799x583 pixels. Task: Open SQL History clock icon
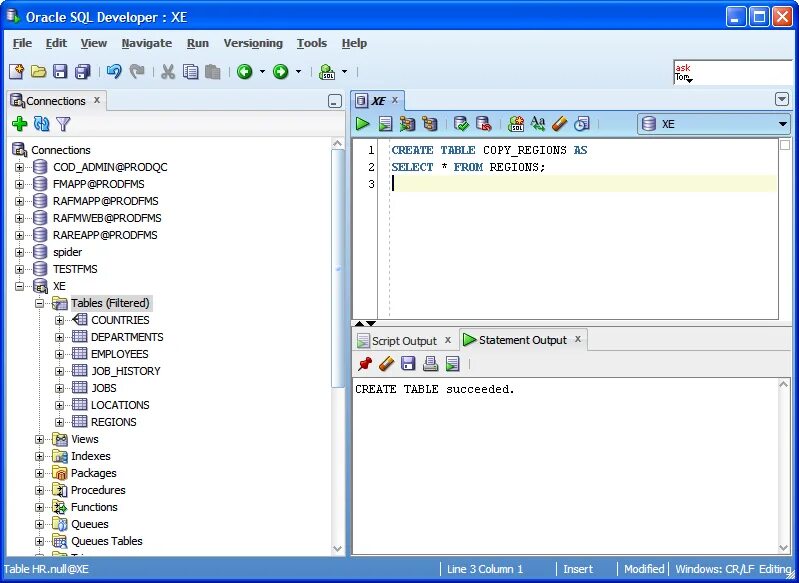[582, 124]
